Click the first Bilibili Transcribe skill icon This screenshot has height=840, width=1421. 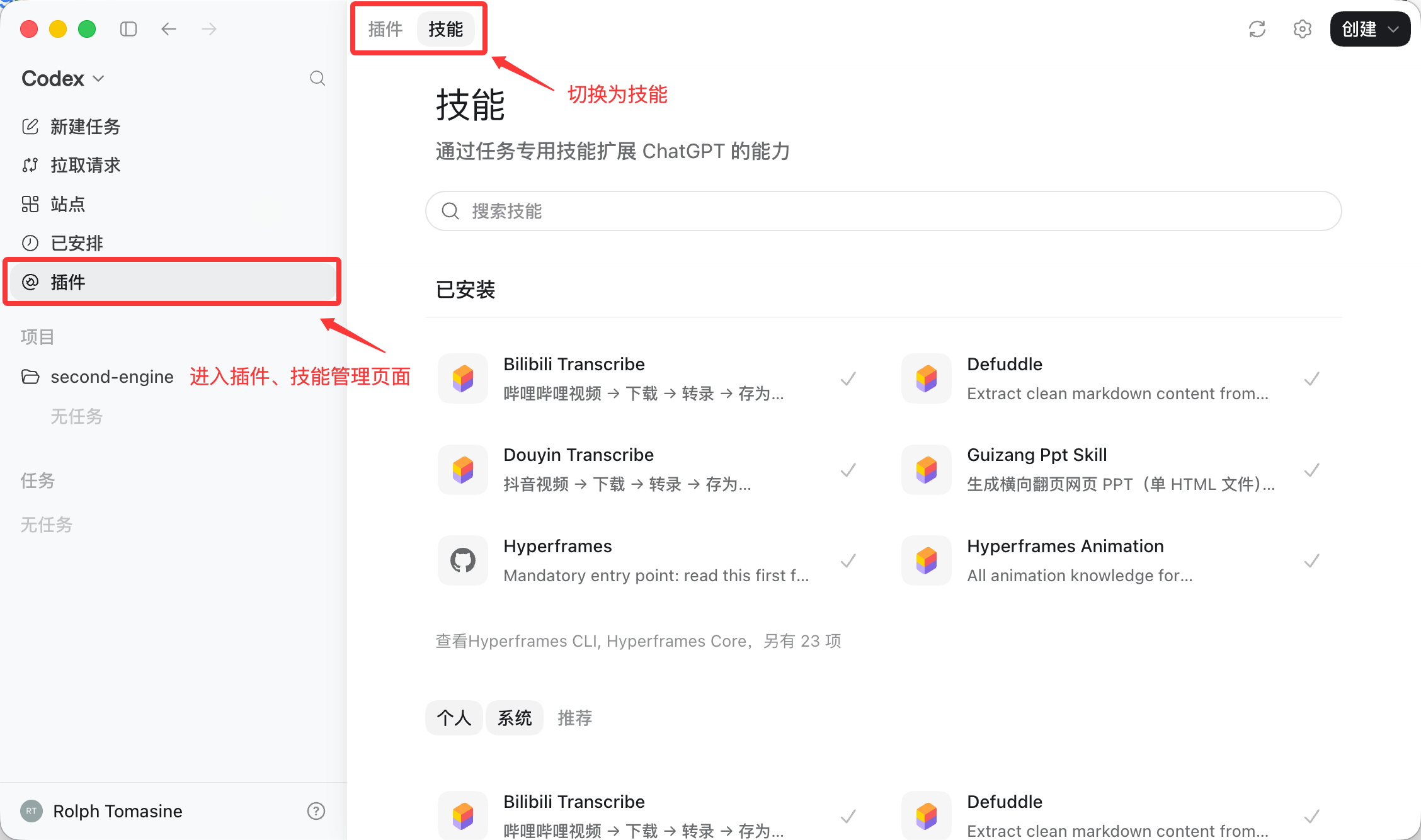pos(463,378)
